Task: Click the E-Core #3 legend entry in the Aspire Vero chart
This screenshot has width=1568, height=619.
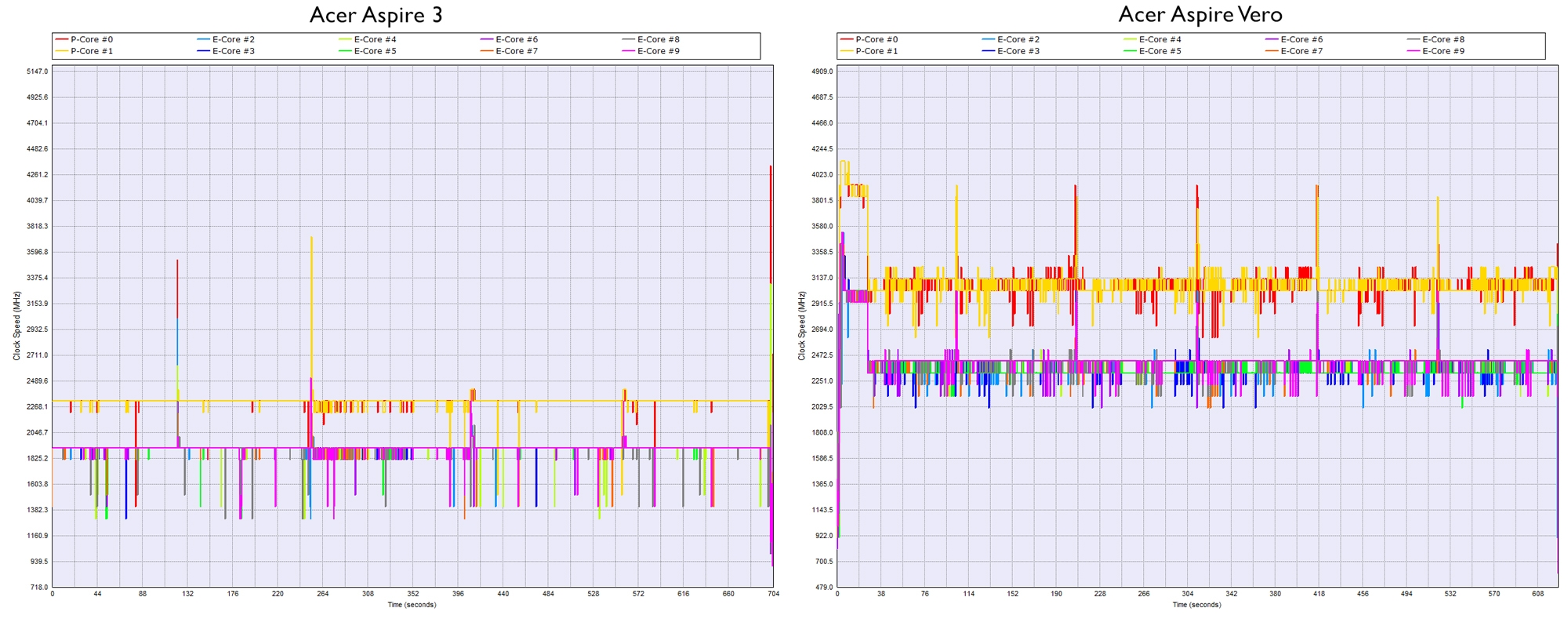Action: pyautogui.click(x=1011, y=51)
